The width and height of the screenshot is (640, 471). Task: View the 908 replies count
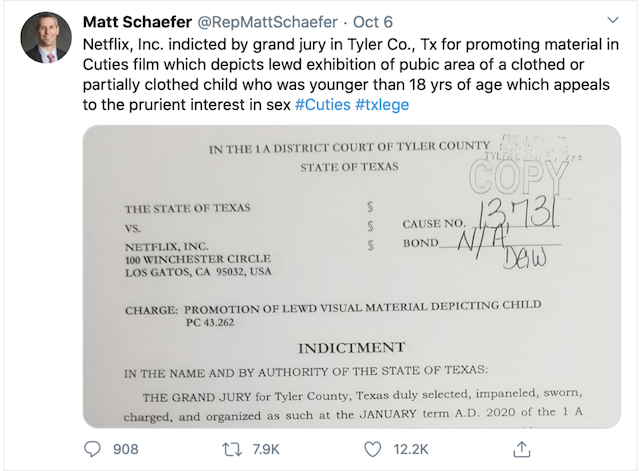point(126,449)
